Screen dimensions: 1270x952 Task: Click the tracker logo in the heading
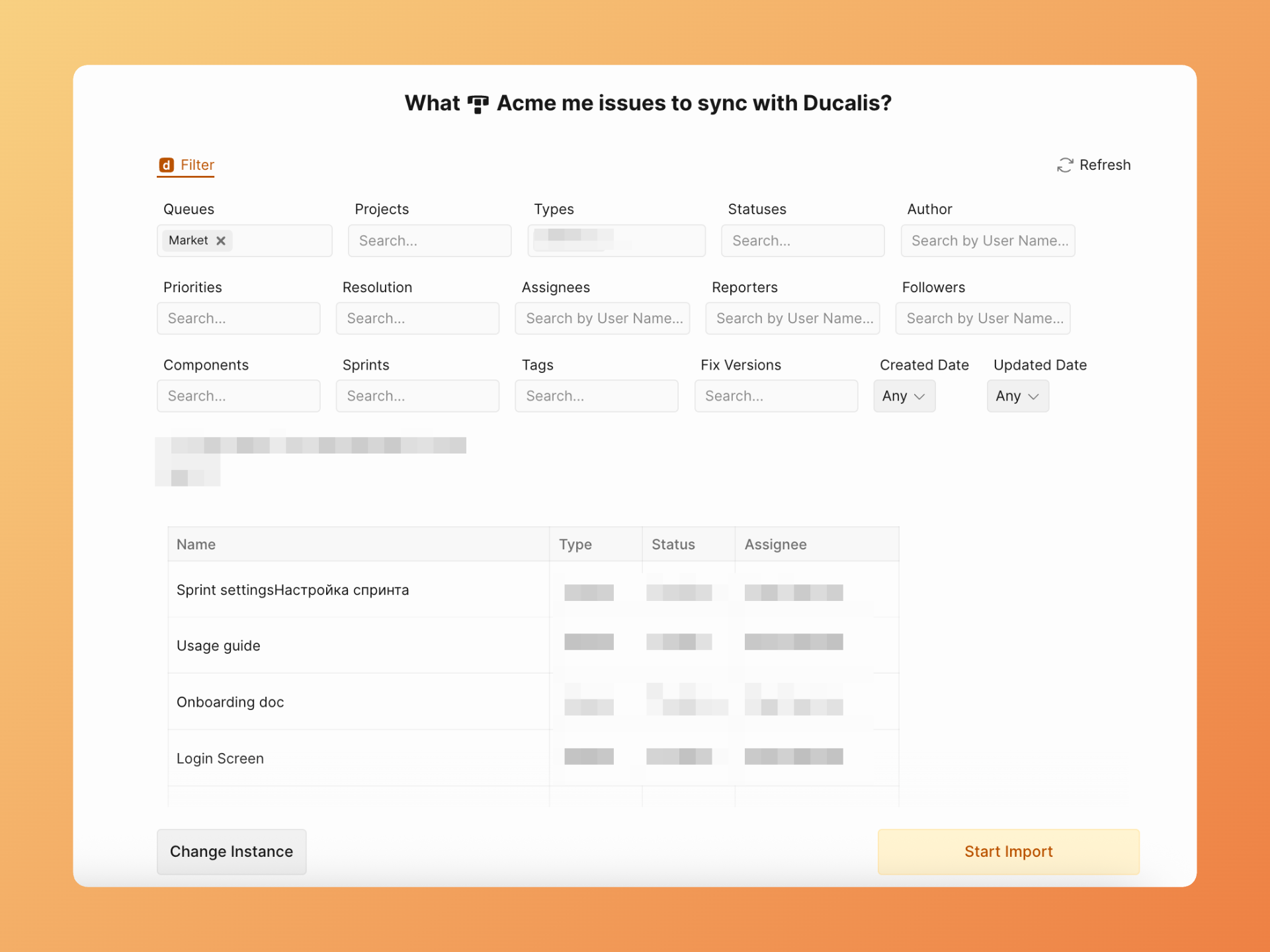[478, 104]
